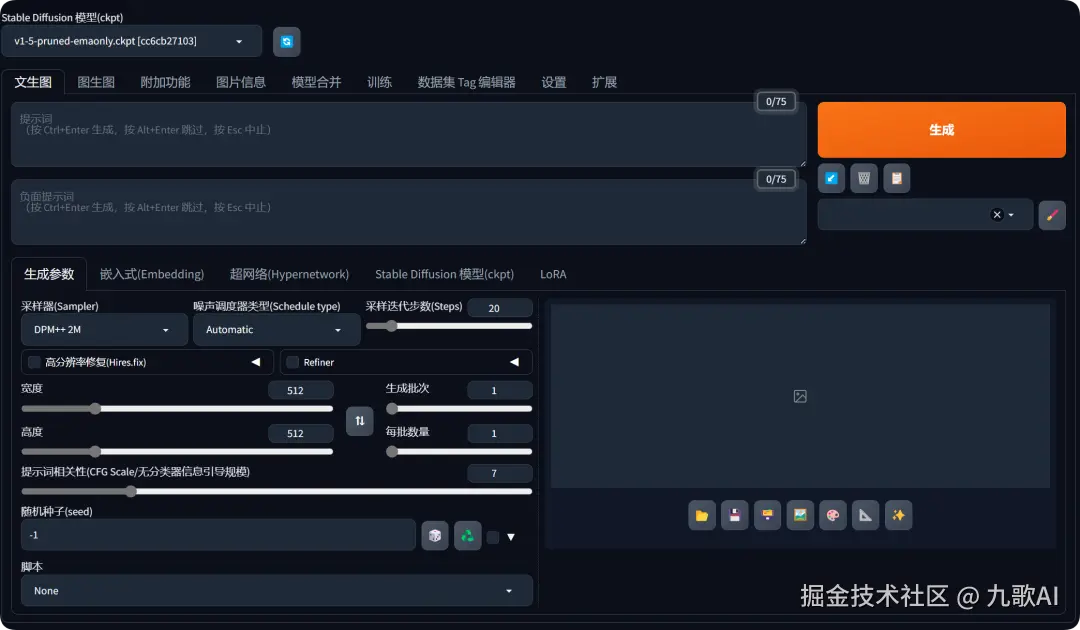Viewport: 1080px width, 630px height.
Task: Check the extra seed options box
Action: (x=492, y=535)
